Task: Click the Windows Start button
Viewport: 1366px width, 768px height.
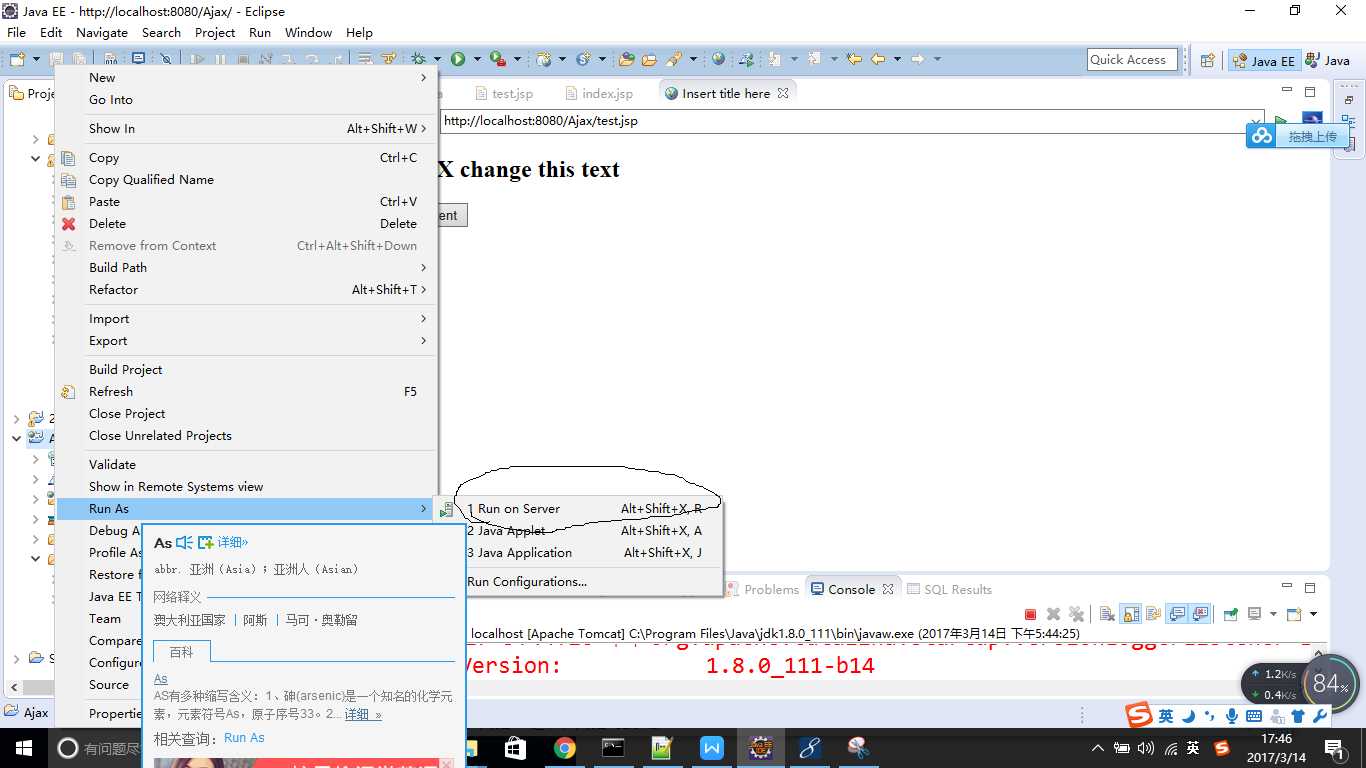Action: [x=23, y=748]
